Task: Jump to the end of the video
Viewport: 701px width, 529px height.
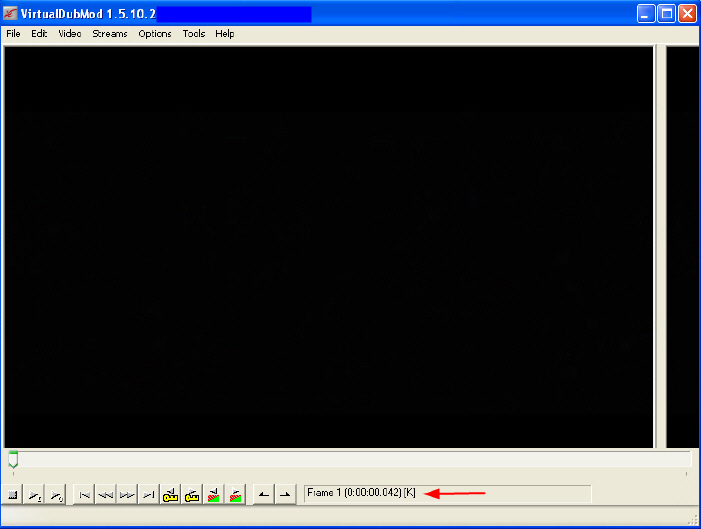Action: (x=148, y=495)
